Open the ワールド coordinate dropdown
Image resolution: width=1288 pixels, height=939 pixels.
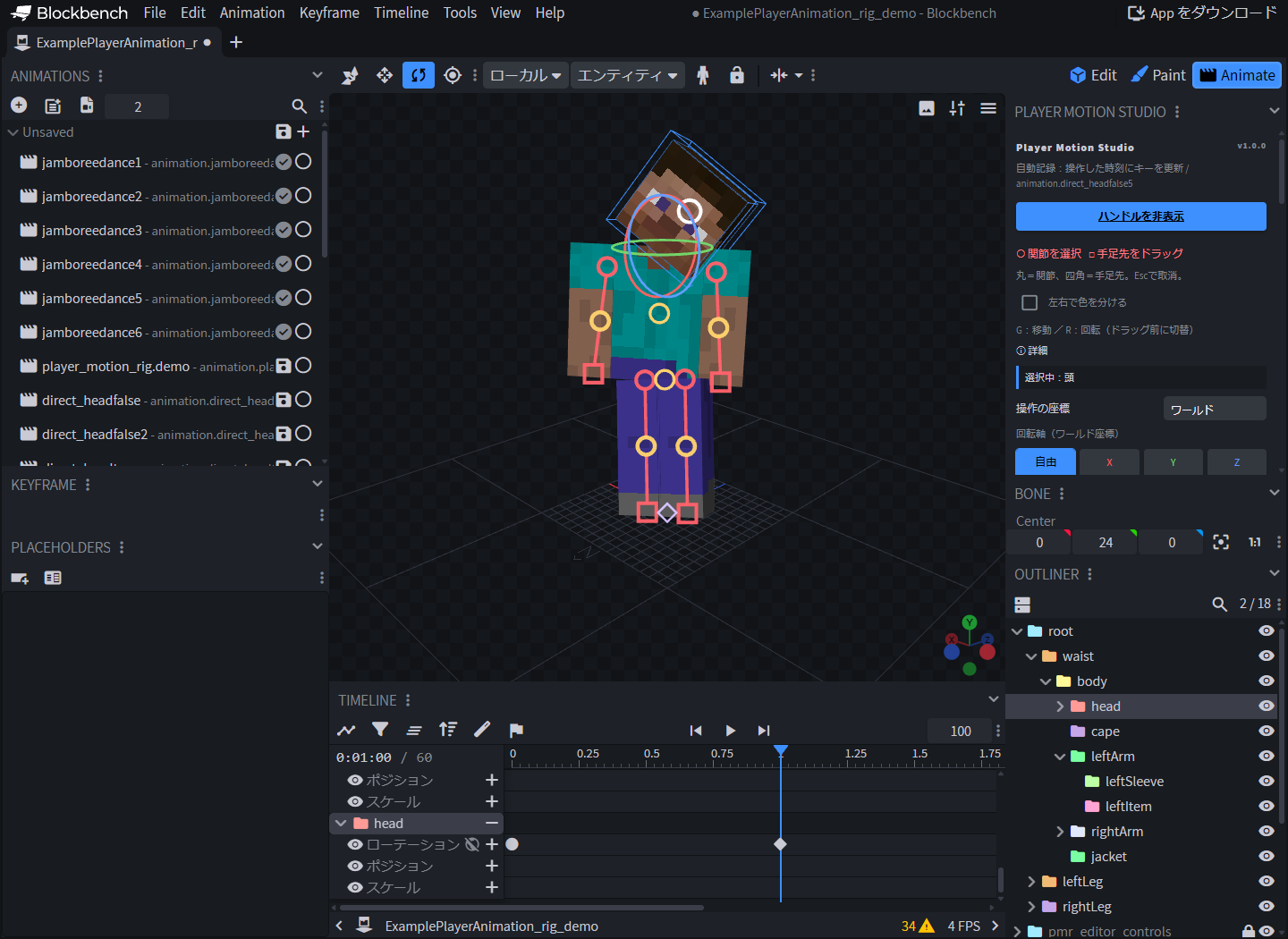[x=1215, y=409]
